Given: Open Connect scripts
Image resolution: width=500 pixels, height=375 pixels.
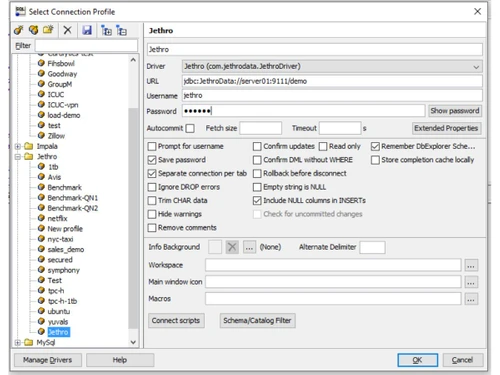Looking at the screenshot, I should [x=176, y=321].
